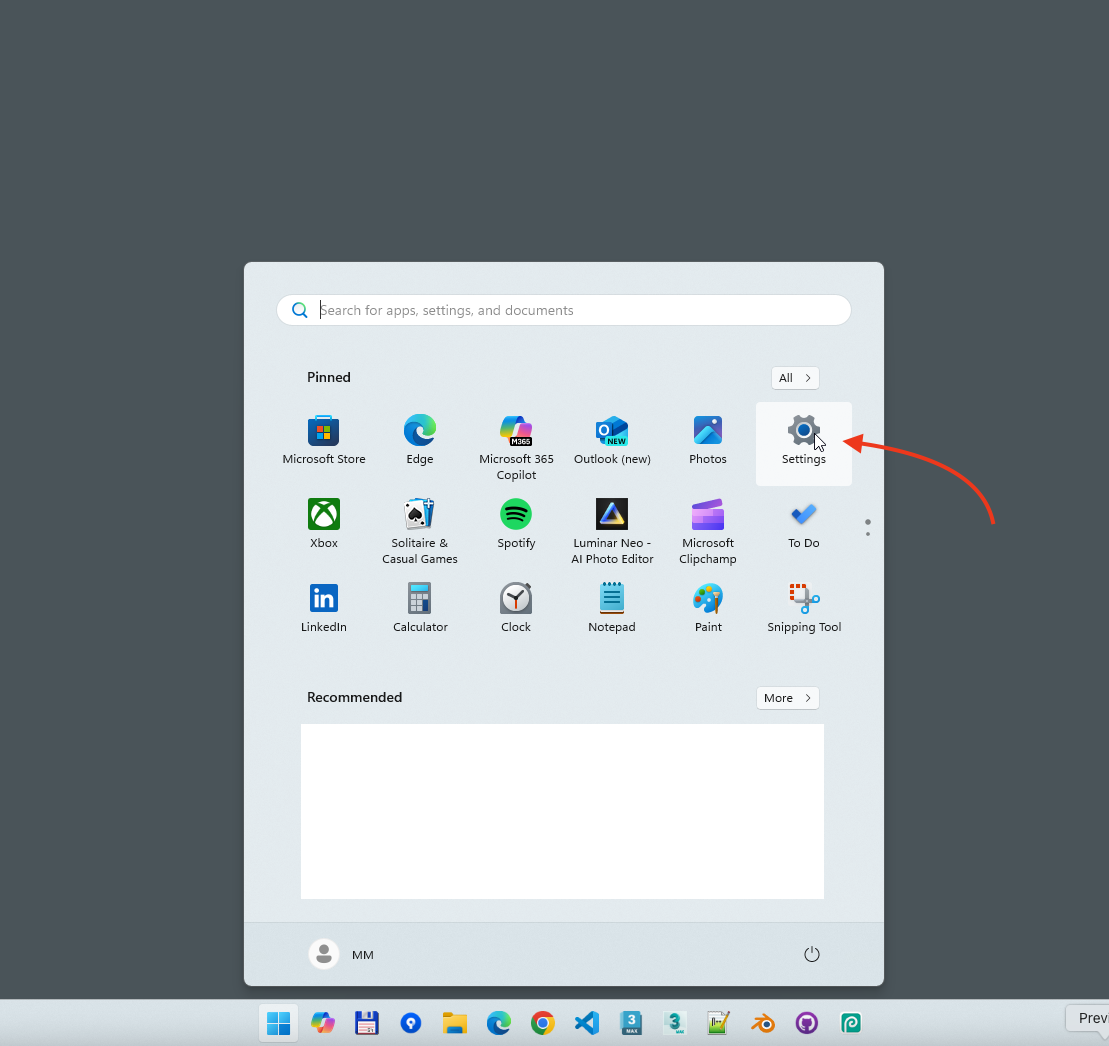The height and width of the screenshot is (1046, 1109).
Task: Expand recommendations with the More button
Action: point(787,698)
